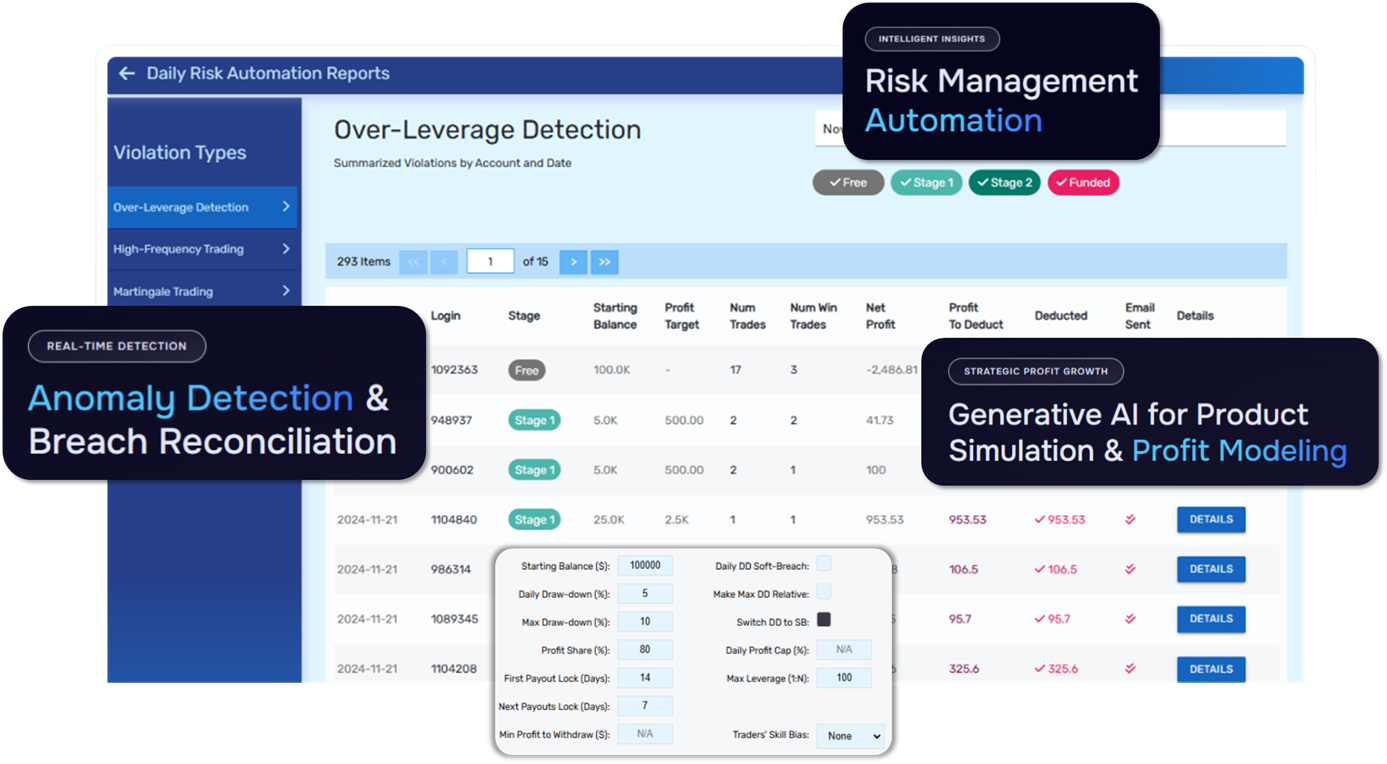The image size is (1387, 764).
Task: Open DETAILS for login 986314
Action: (x=1210, y=569)
